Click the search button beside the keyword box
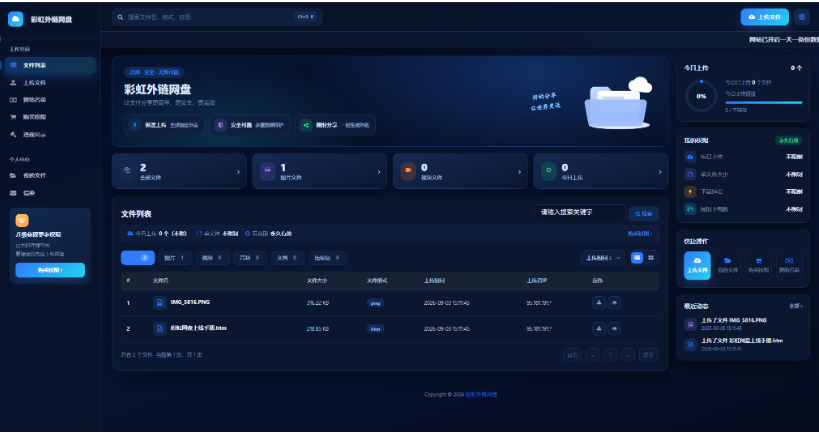Screen dimensions: 819x434 pos(644,214)
